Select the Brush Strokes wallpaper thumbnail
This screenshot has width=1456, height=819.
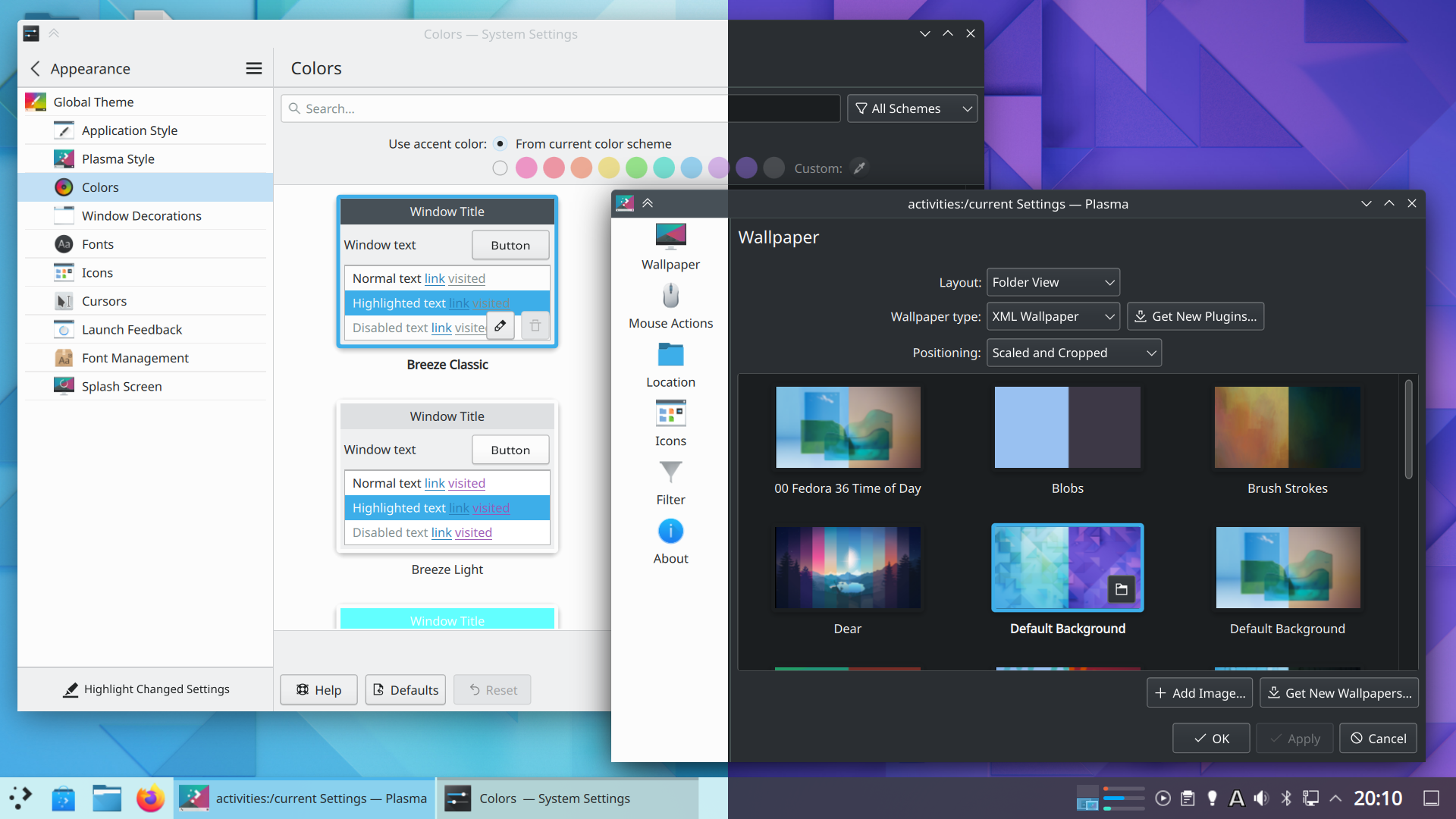[x=1287, y=428]
